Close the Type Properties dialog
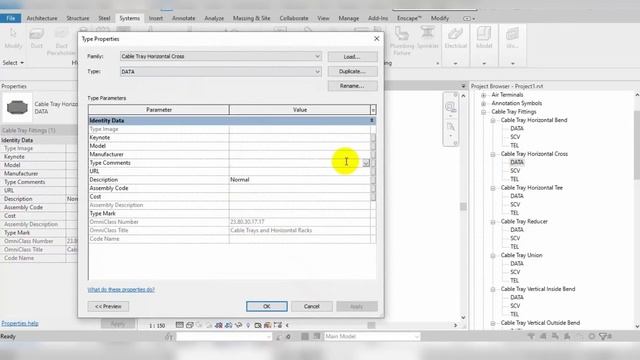640x360 pixels. [376, 38]
